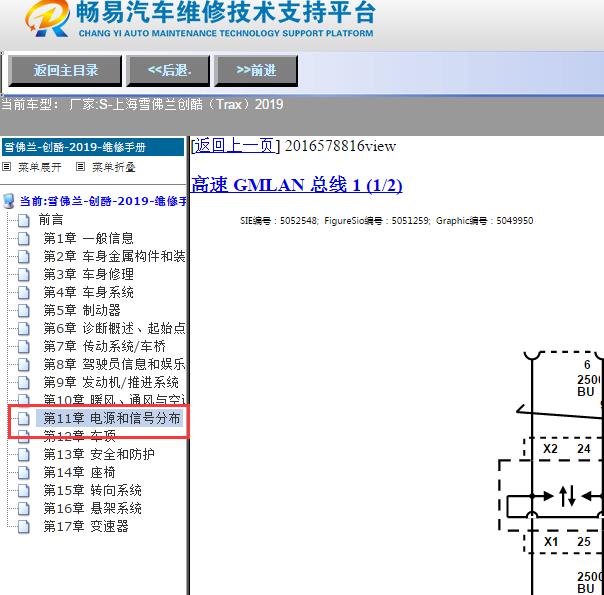
Task: Open the 高速 GMLAN 总线 1 (1/2) link
Action: tap(297, 184)
